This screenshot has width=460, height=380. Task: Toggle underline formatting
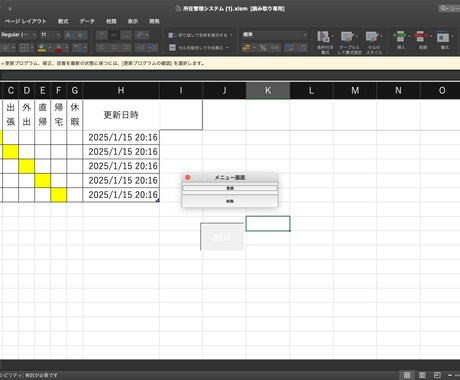(5, 48)
